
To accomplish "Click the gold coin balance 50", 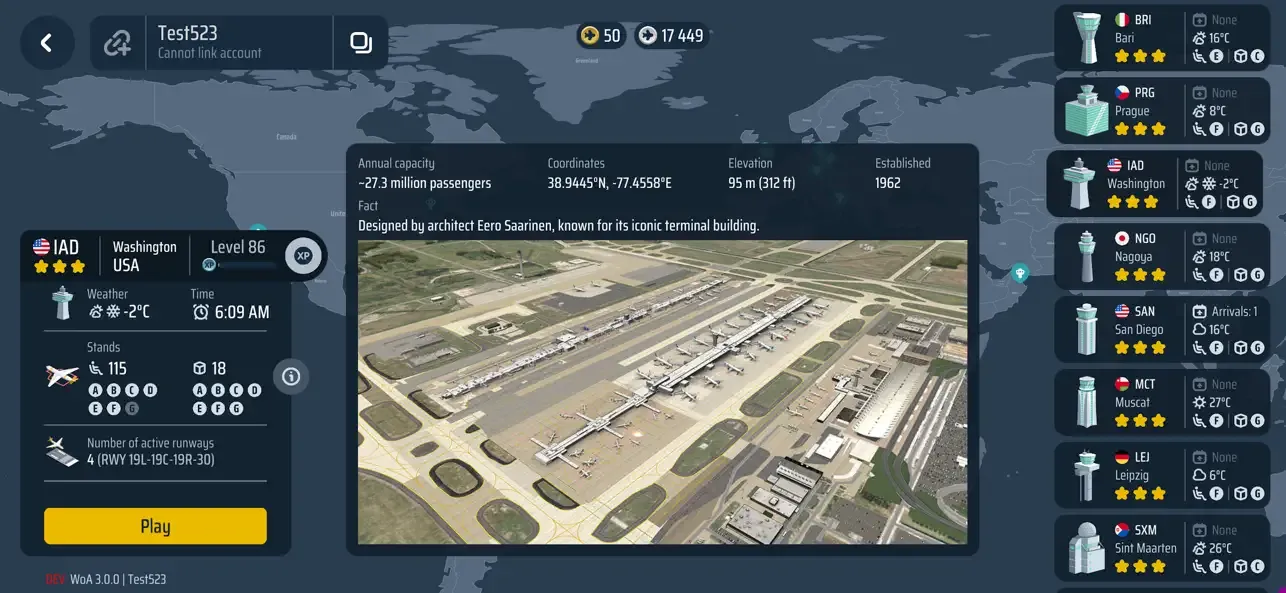I will (601, 36).
